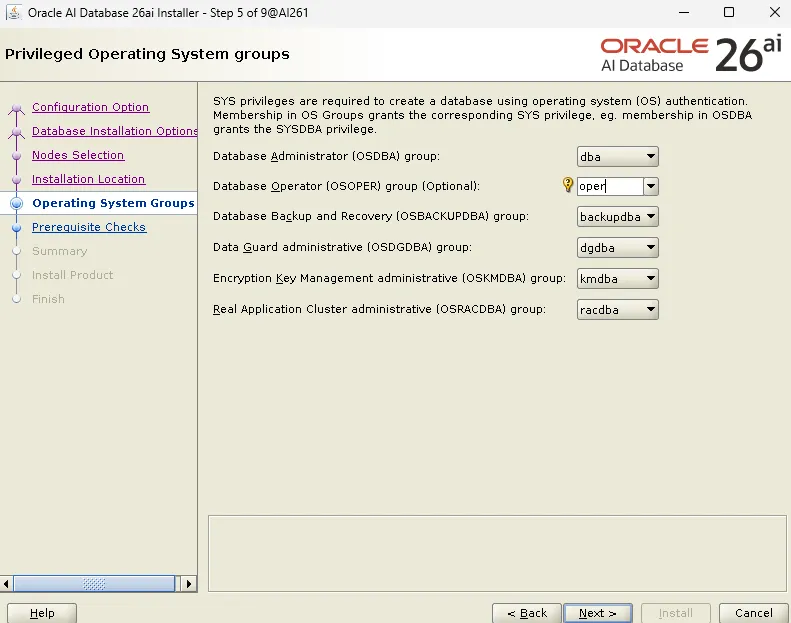Click into the oper text field
791x623 pixels.
point(610,186)
